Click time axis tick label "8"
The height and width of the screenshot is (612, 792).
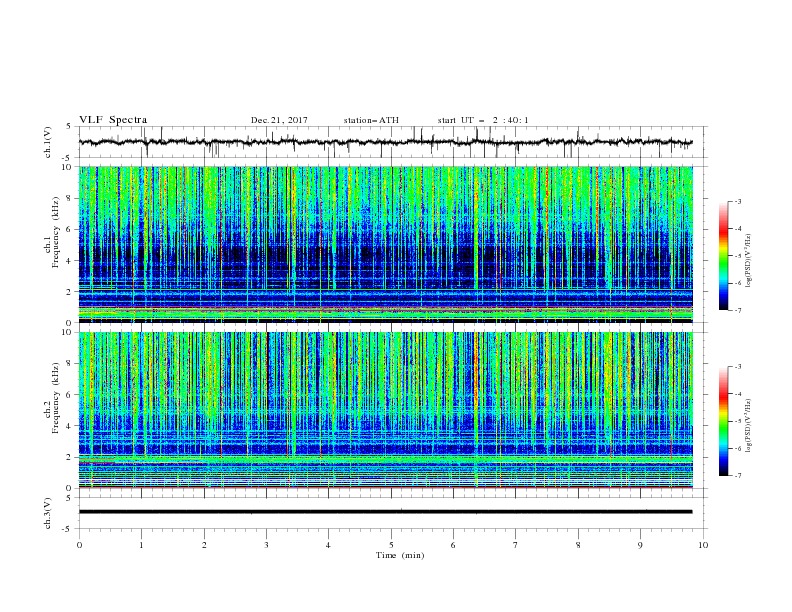(x=578, y=545)
